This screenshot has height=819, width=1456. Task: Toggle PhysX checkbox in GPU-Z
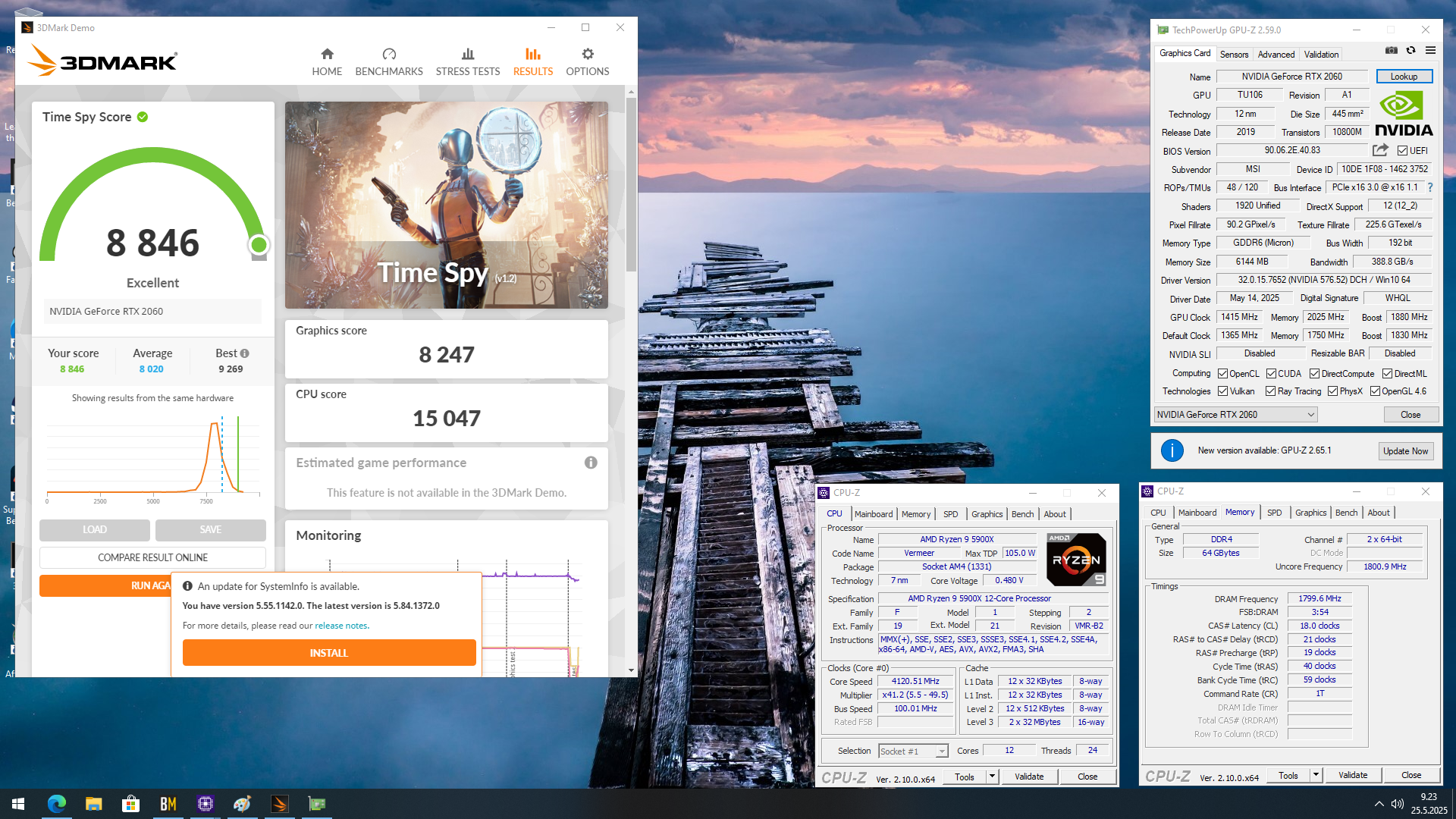click(1332, 391)
